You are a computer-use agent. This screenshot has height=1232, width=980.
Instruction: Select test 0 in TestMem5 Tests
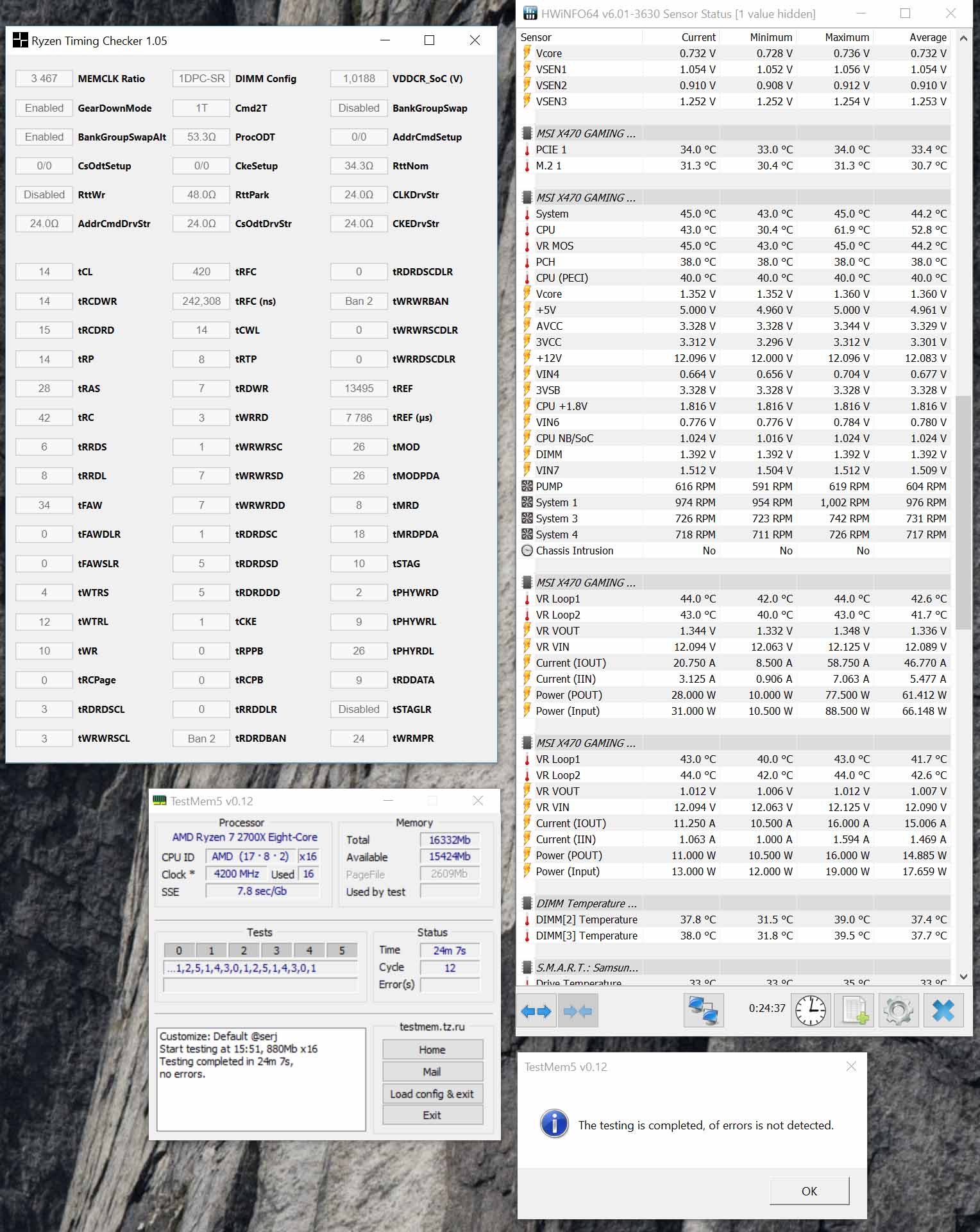click(x=179, y=950)
